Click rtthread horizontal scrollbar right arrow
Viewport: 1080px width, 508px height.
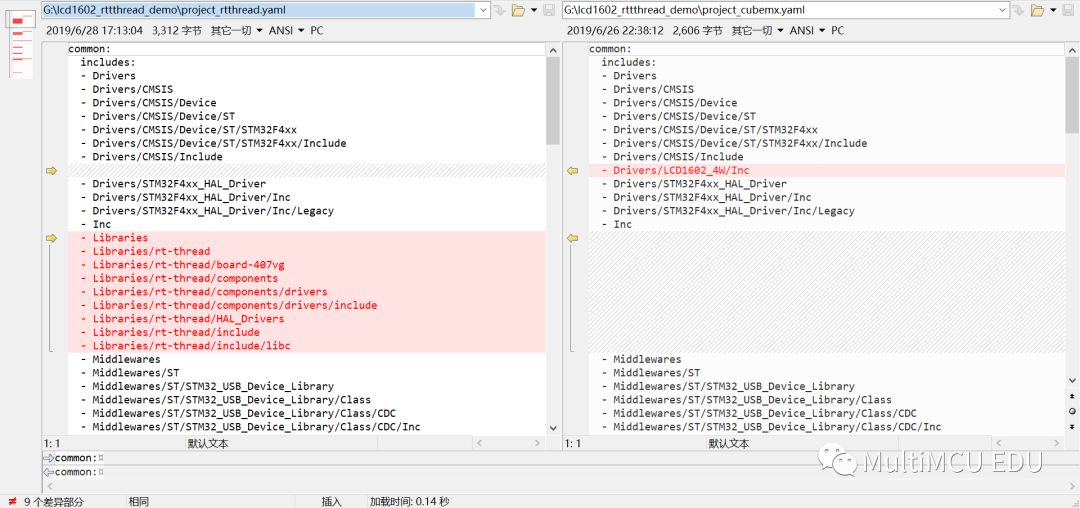(x=539, y=444)
